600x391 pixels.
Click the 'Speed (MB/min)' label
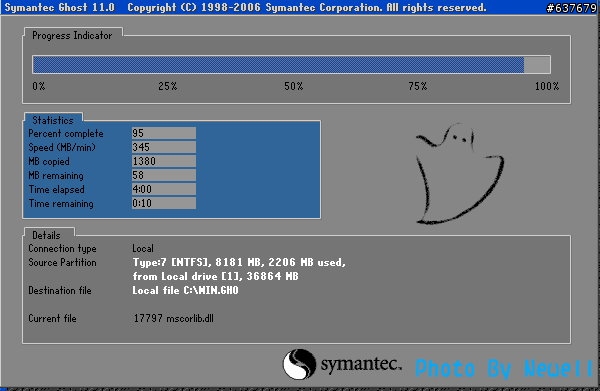tap(62, 147)
